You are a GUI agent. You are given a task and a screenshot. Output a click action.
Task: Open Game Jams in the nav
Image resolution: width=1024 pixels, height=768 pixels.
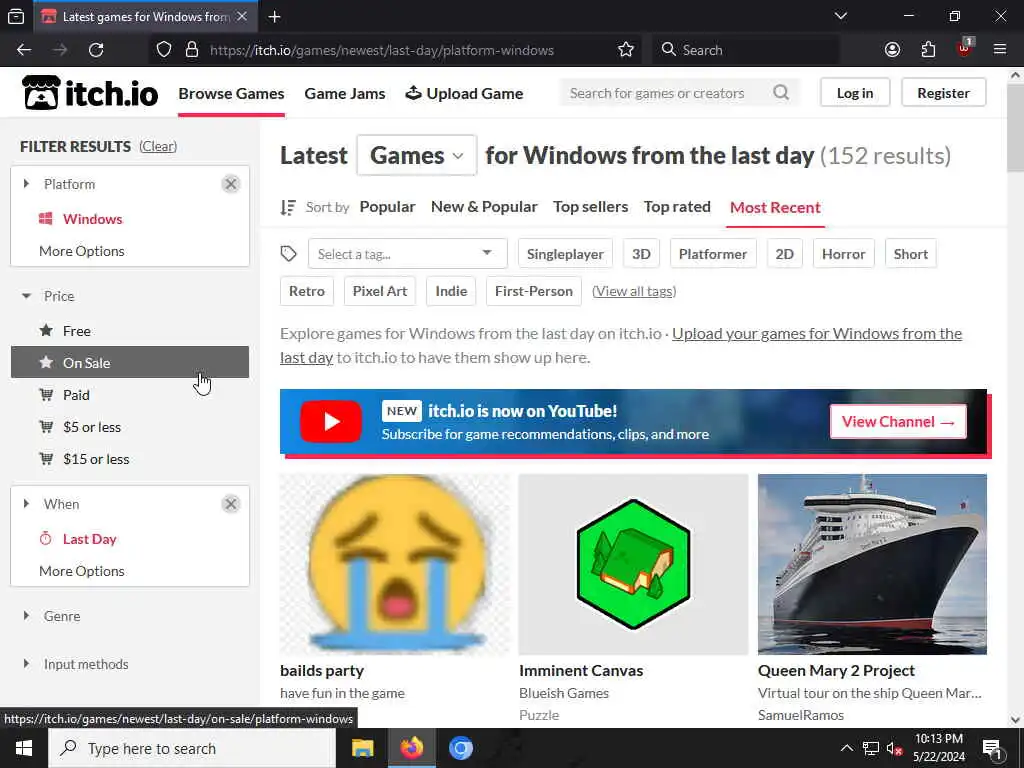pyautogui.click(x=345, y=93)
